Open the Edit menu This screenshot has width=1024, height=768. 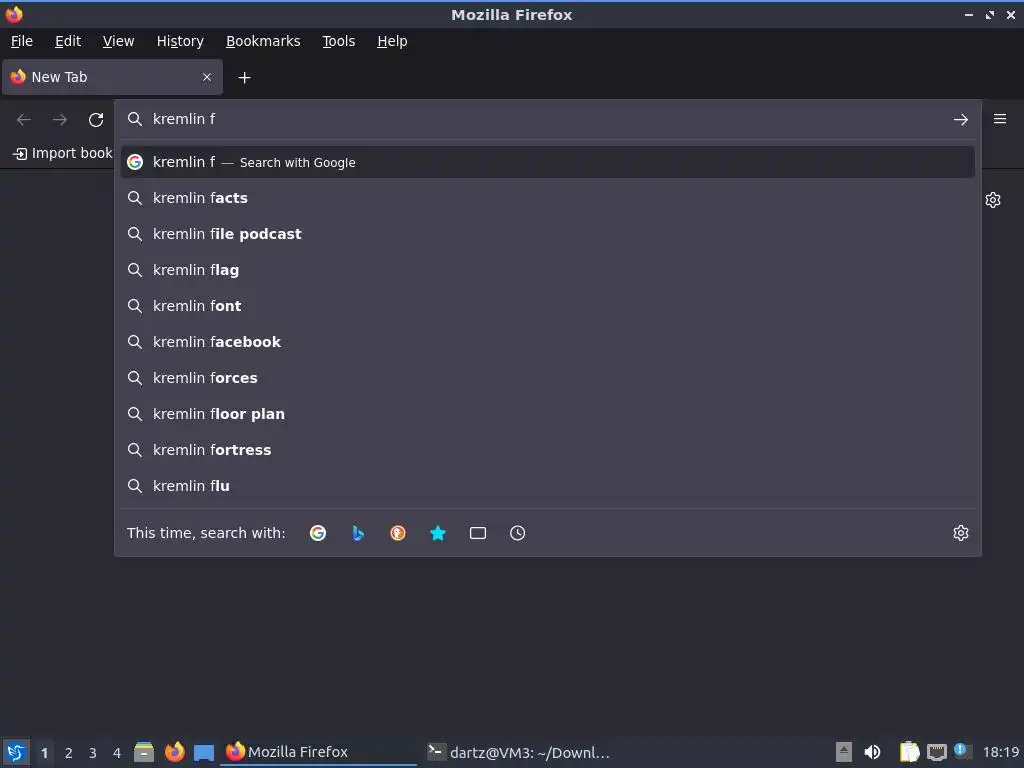tap(68, 41)
